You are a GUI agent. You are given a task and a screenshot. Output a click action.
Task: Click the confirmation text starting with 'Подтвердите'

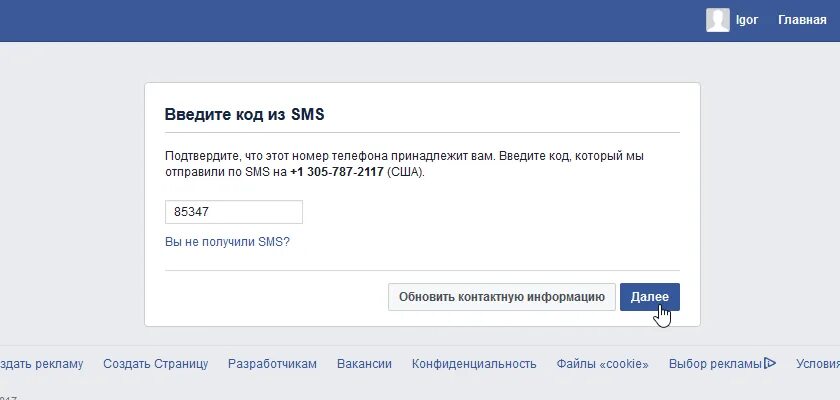tap(404, 164)
